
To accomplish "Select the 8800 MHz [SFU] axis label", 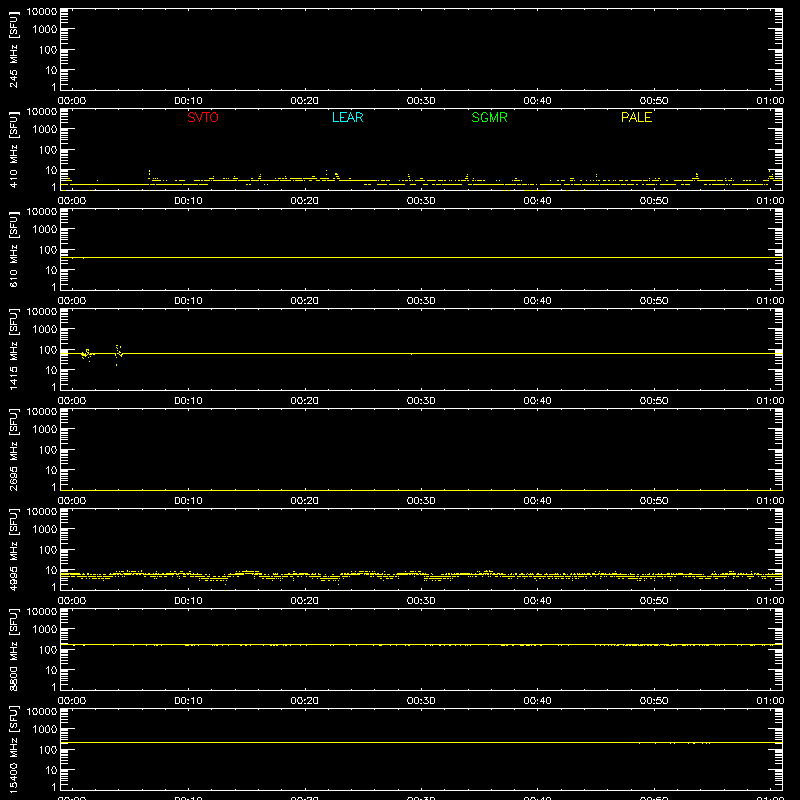I will pos(13,649).
